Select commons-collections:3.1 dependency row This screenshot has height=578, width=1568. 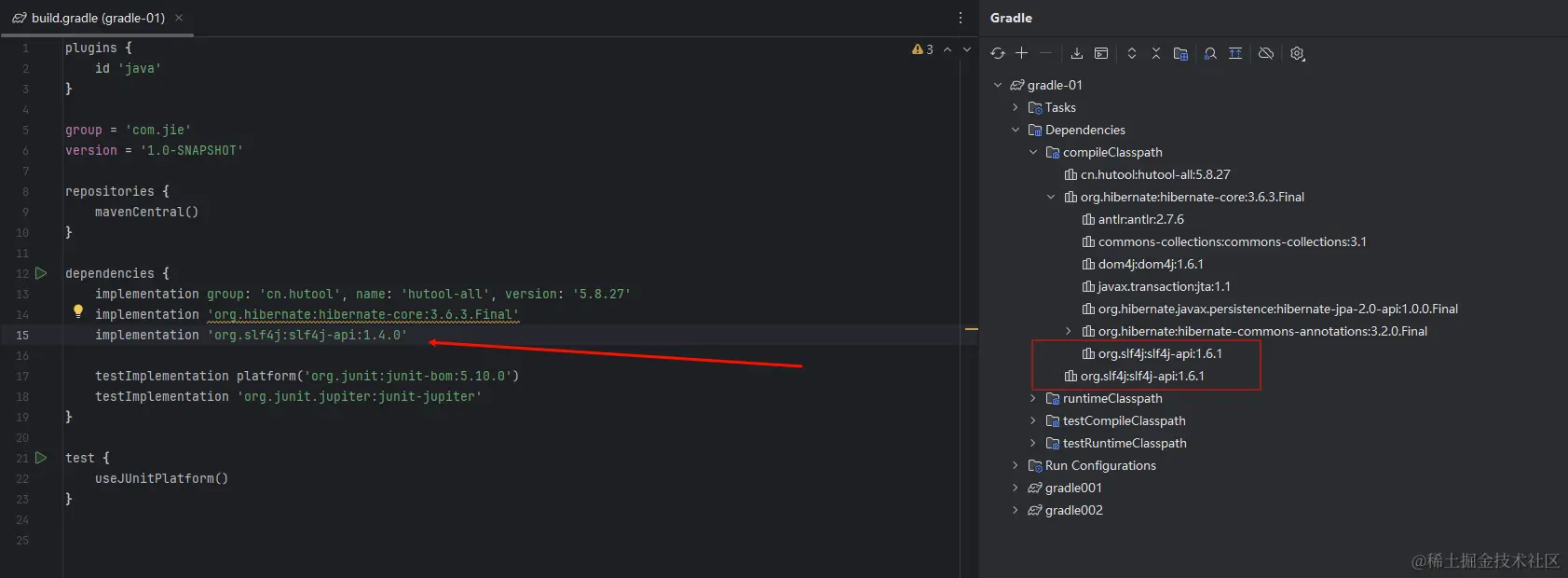coord(1233,241)
